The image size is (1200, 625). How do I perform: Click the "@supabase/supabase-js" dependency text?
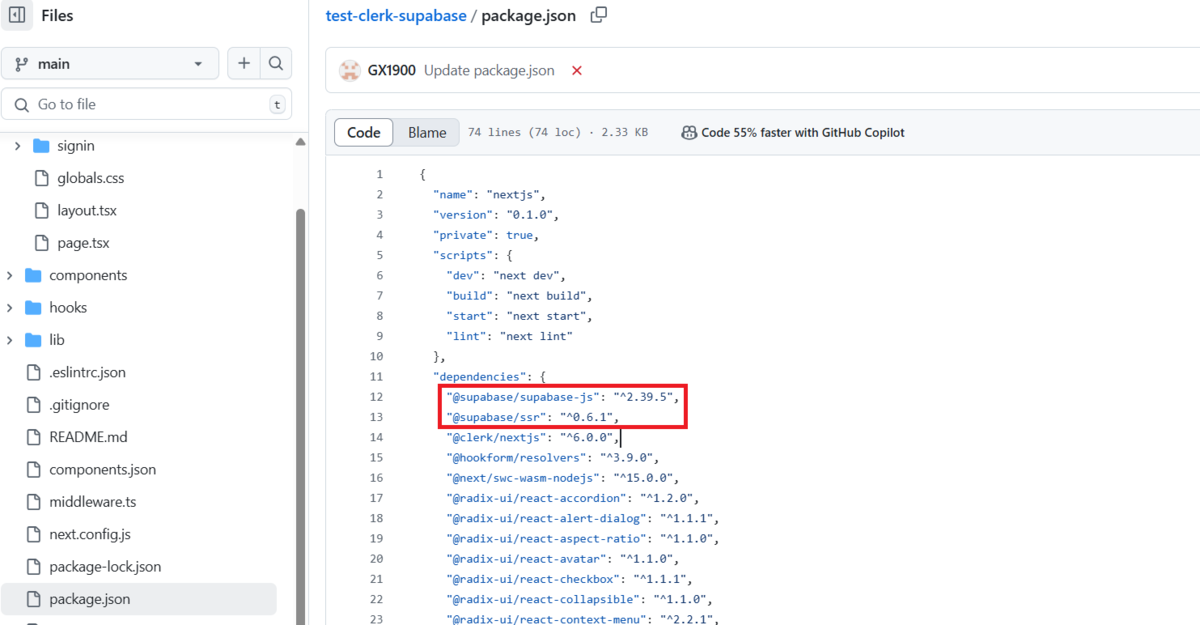pyautogui.click(x=522, y=397)
